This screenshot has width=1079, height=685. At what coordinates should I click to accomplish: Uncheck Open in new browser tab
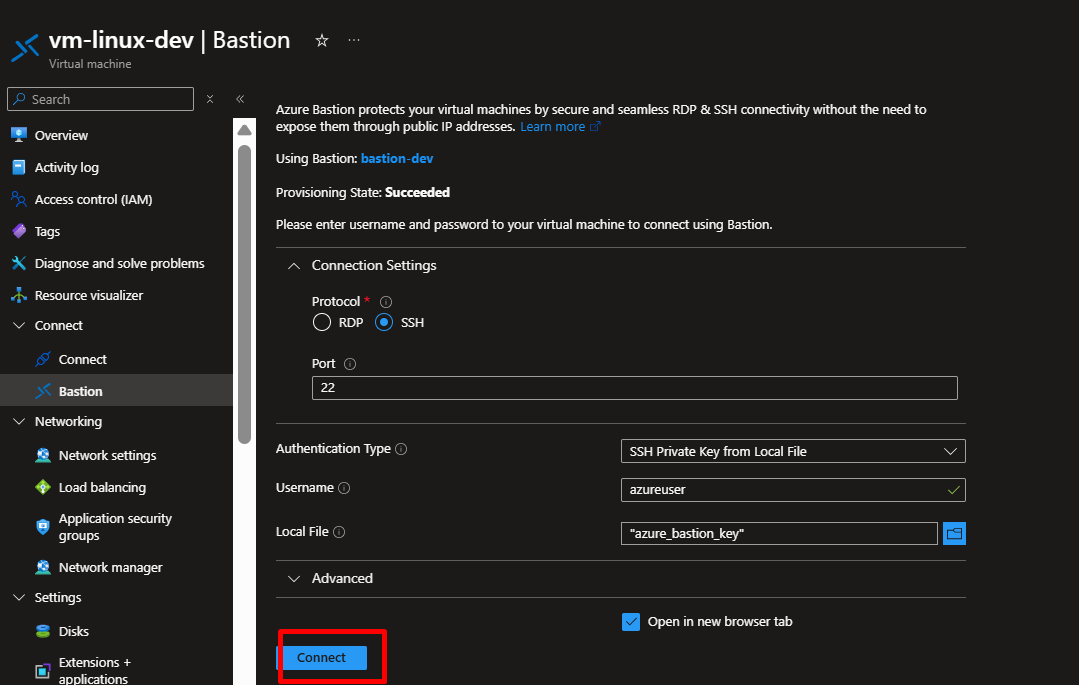tap(631, 622)
